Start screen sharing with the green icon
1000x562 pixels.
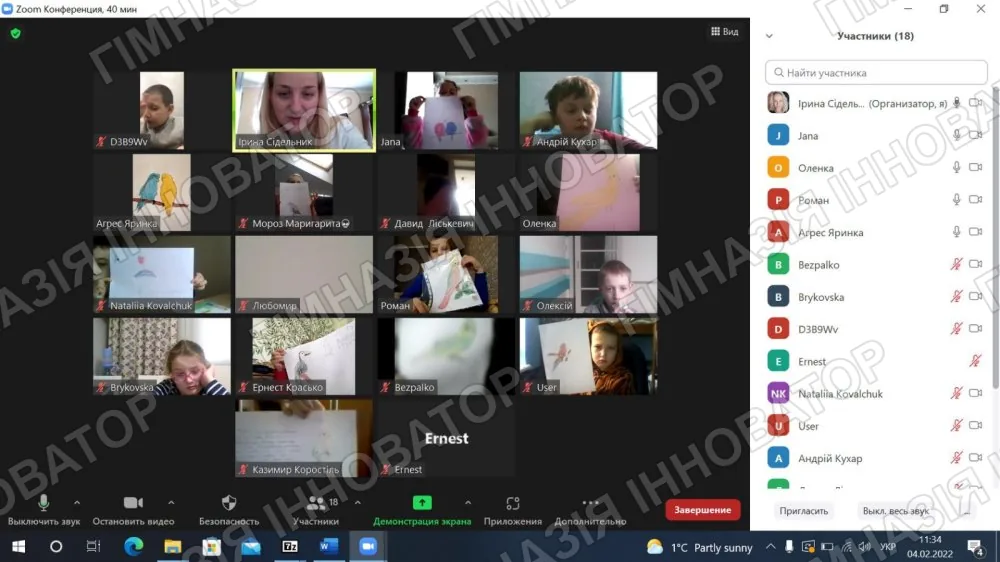422,503
